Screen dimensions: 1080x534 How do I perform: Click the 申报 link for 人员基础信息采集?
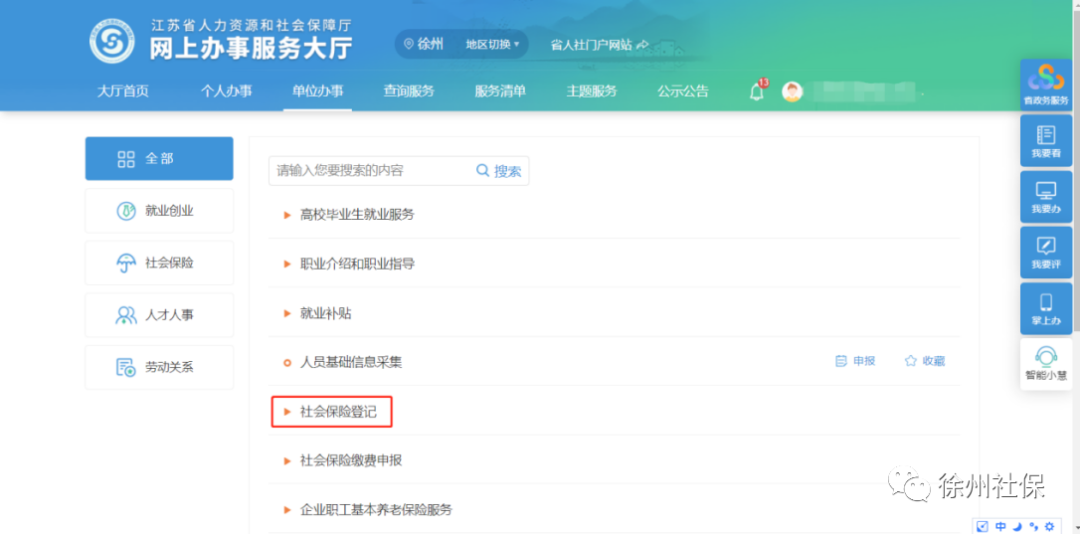(855, 361)
